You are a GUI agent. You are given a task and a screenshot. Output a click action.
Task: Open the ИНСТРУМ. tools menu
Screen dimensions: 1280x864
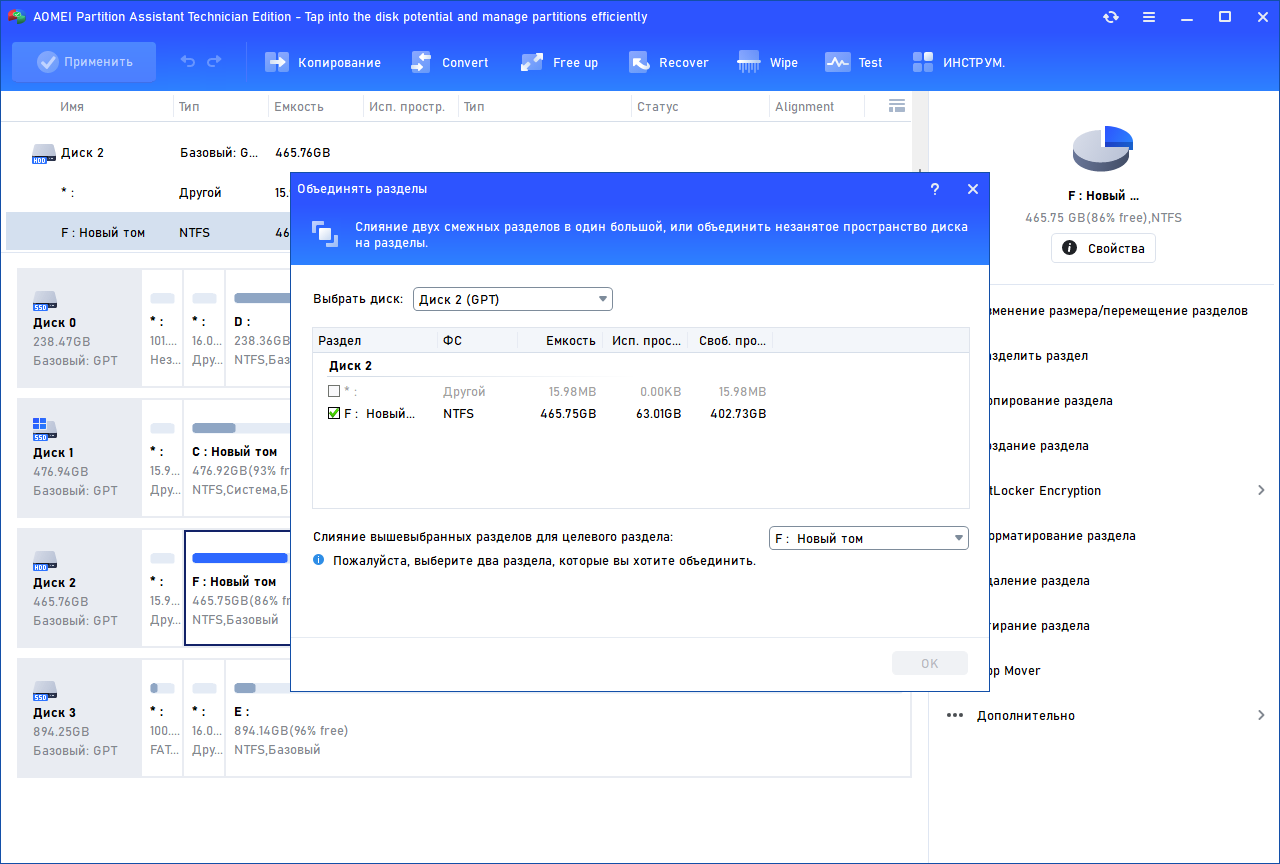(958, 62)
